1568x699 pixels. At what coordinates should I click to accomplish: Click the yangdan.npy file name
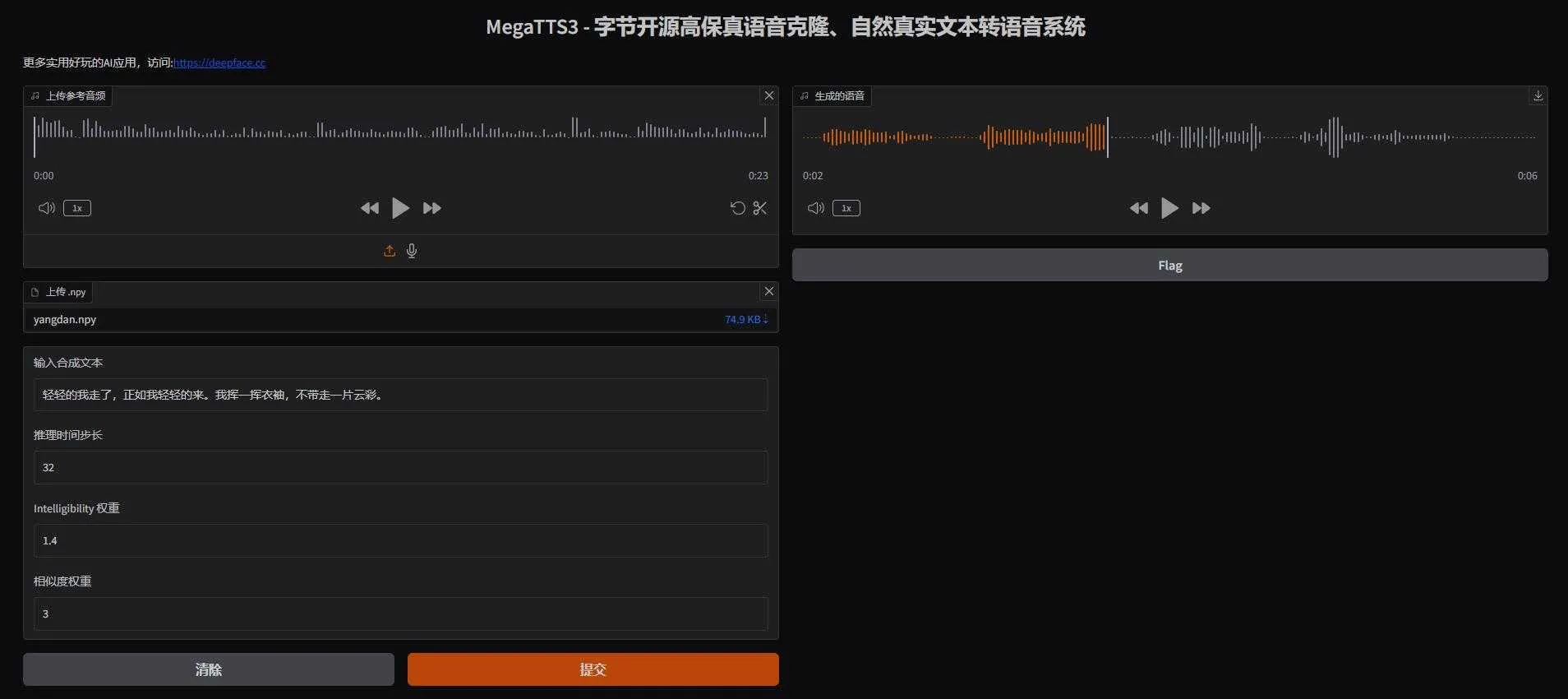(x=65, y=319)
